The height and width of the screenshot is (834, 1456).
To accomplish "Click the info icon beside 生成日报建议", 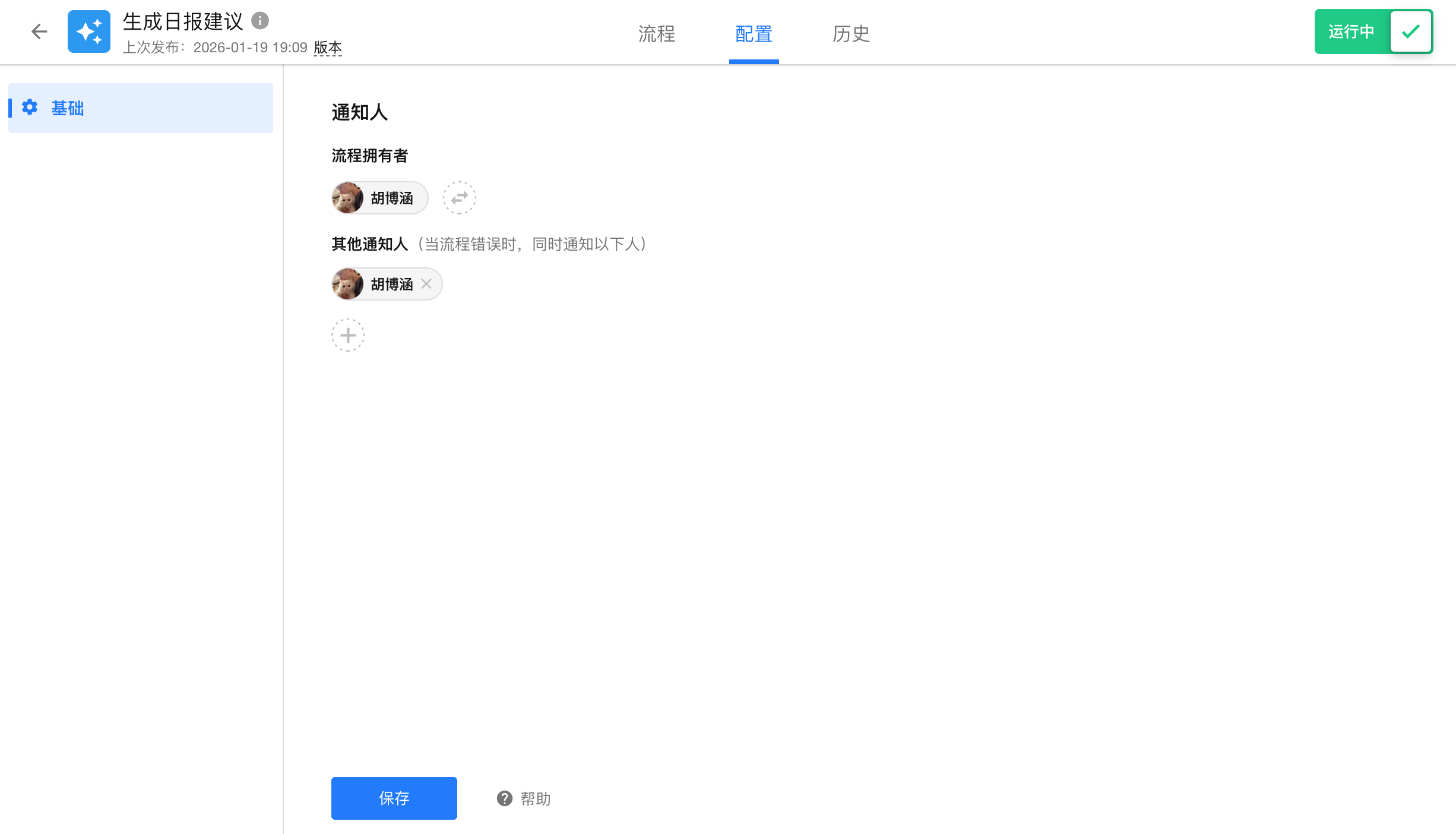I will pos(260,21).
